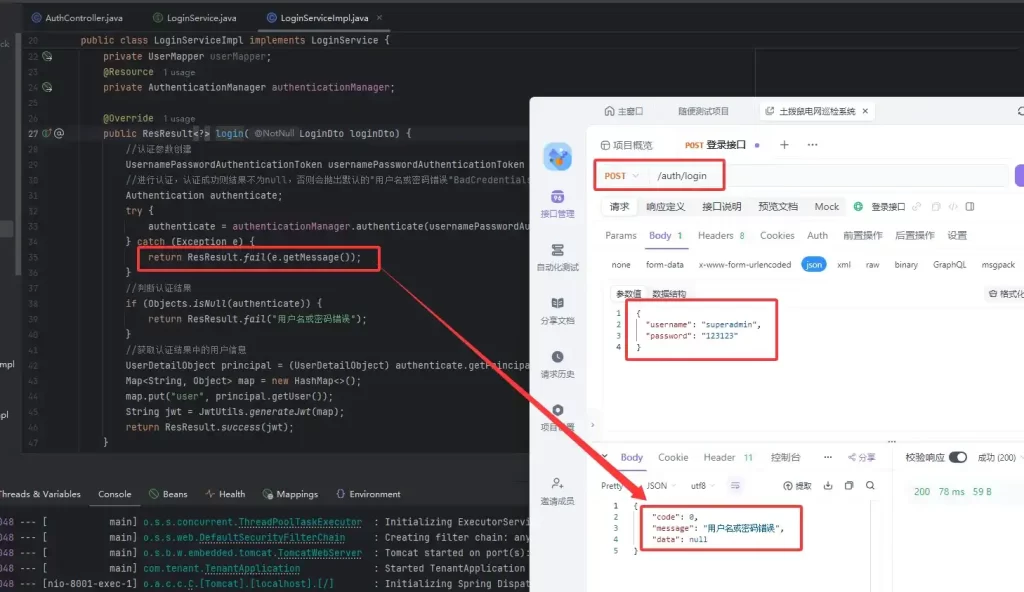Select the form-data body type option
1024x592 pixels.
pos(663,265)
